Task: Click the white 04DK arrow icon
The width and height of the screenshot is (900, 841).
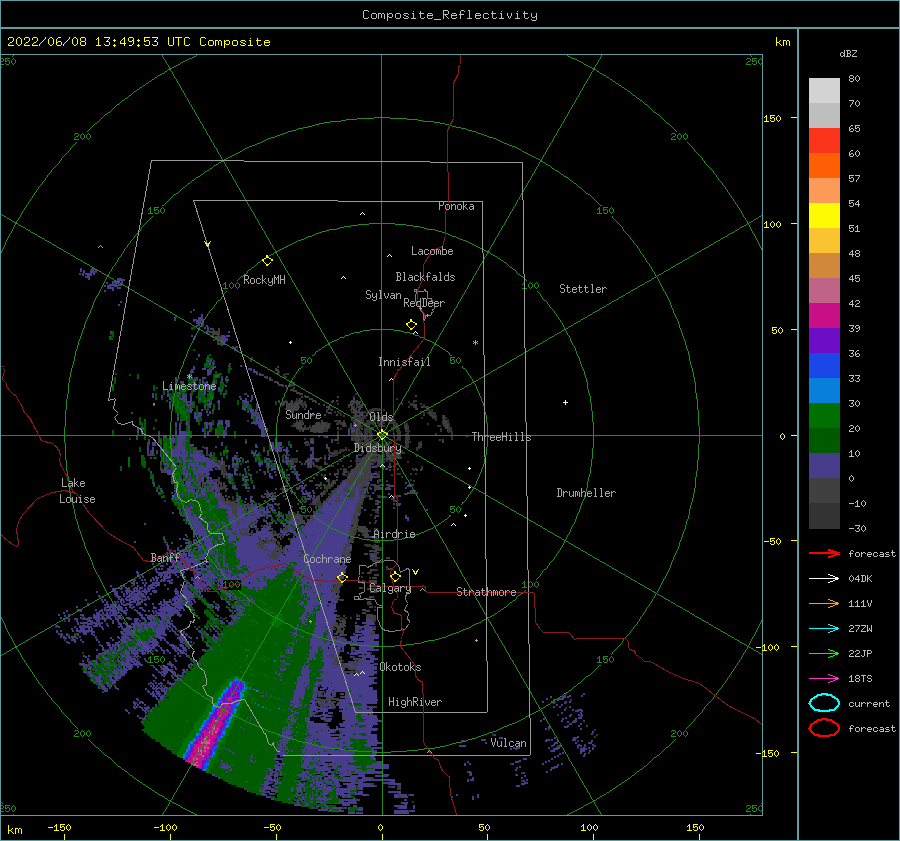Action: [824, 579]
